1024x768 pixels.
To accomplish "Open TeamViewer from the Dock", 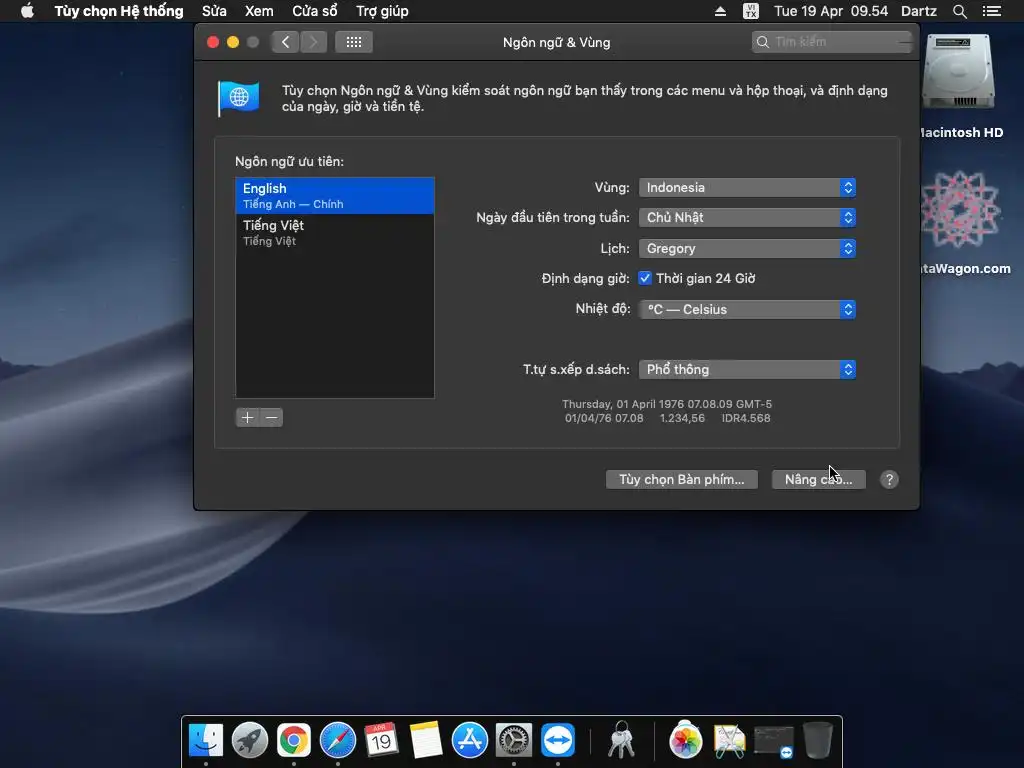I will pos(558,740).
